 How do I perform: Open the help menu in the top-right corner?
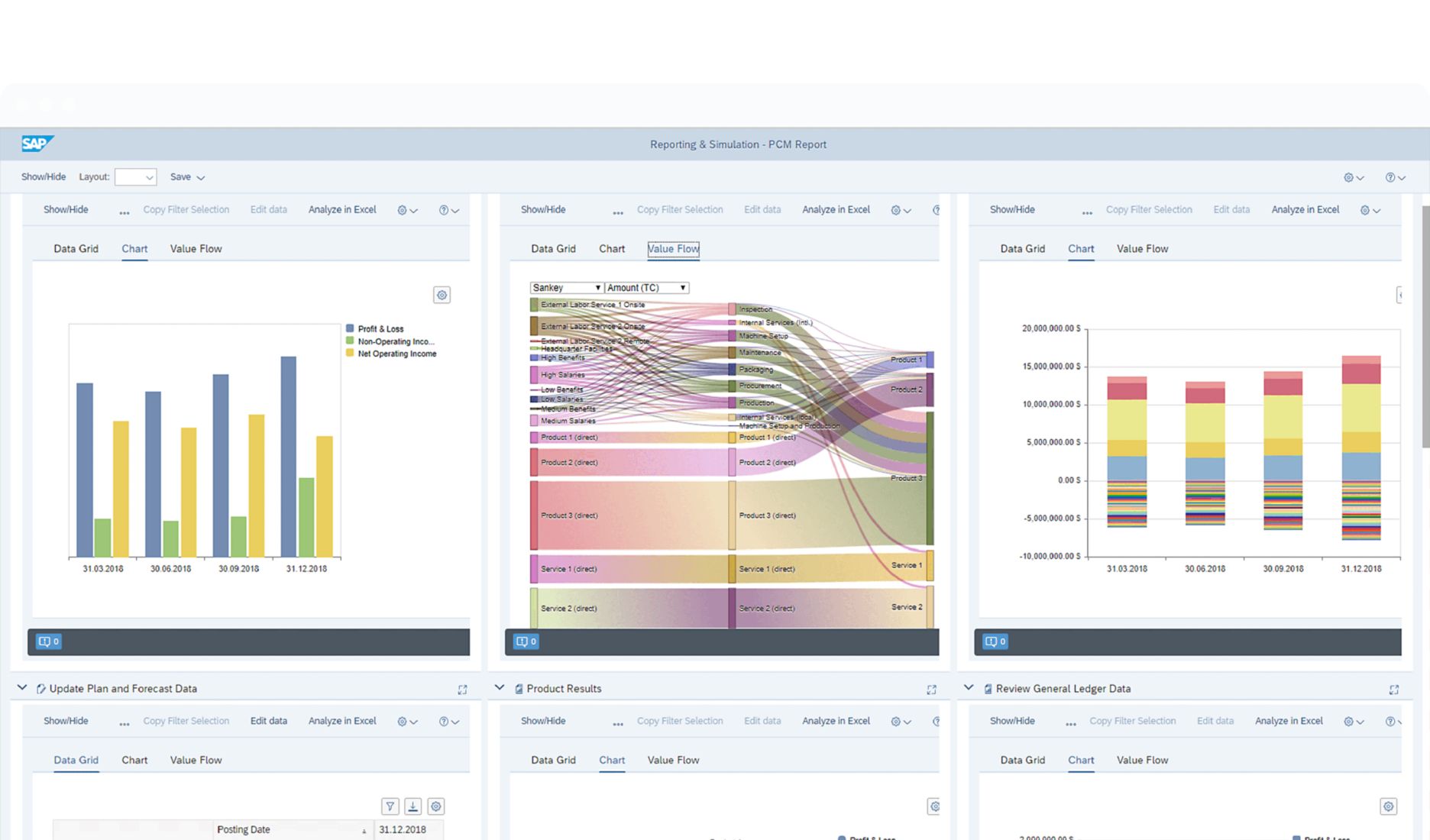point(1393,176)
